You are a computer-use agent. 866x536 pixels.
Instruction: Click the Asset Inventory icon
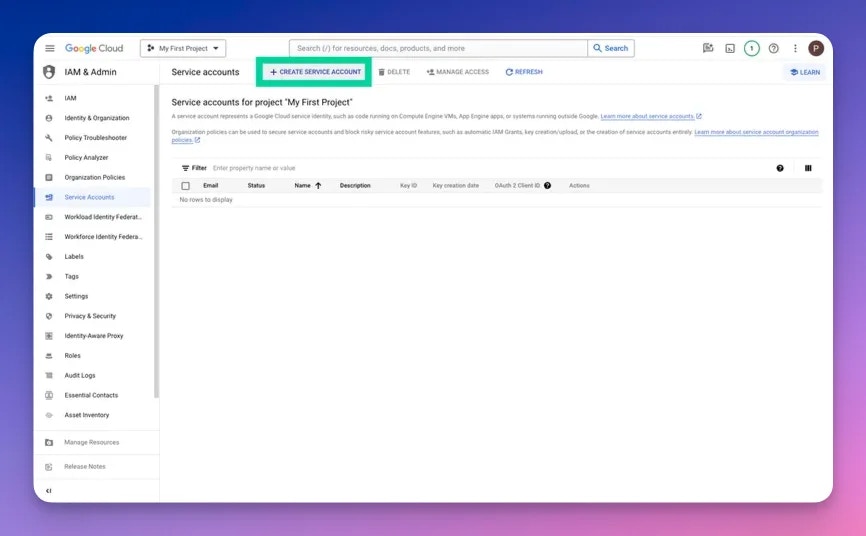pyautogui.click(x=49, y=415)
